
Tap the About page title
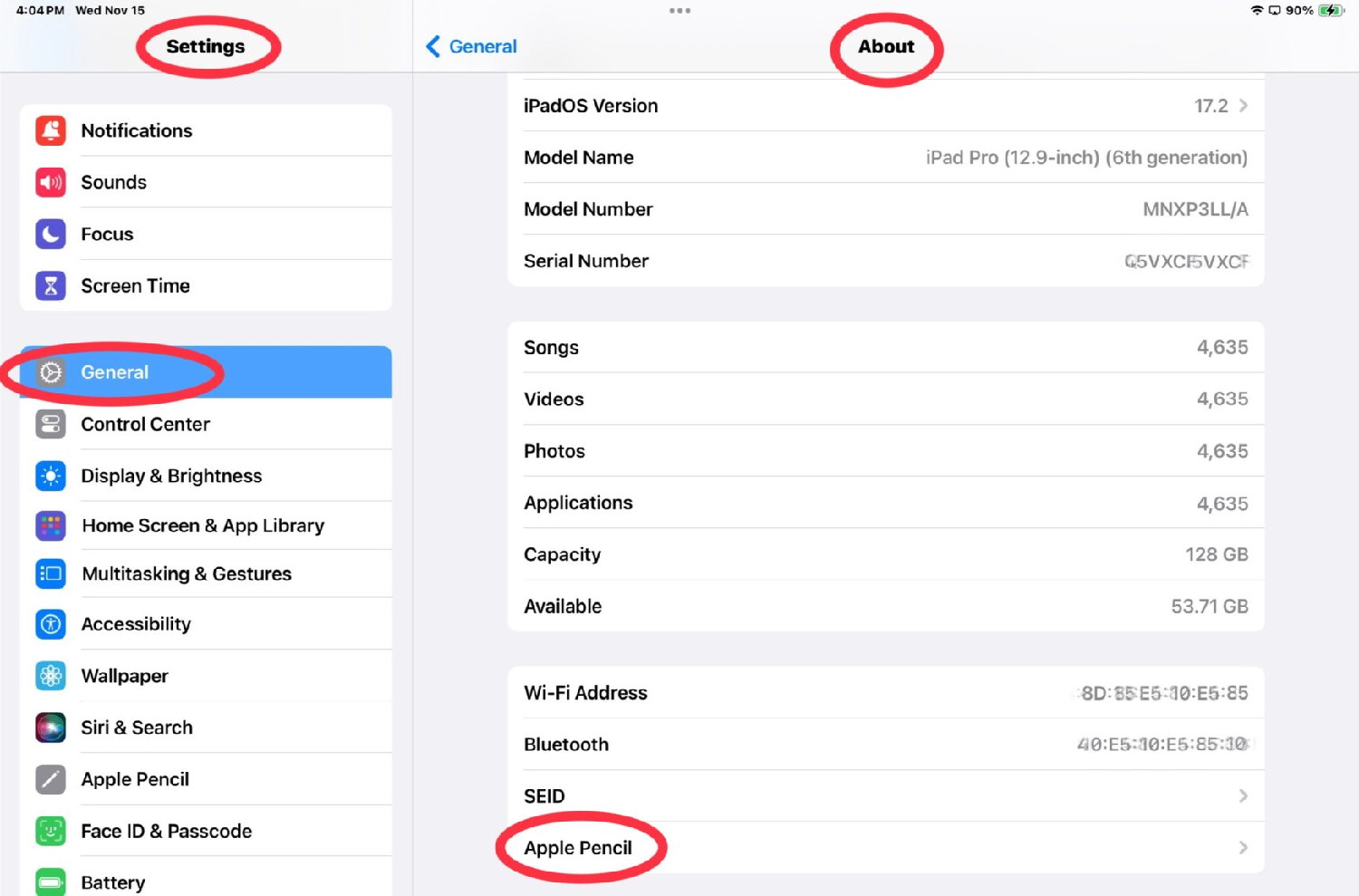coord(886,46)
